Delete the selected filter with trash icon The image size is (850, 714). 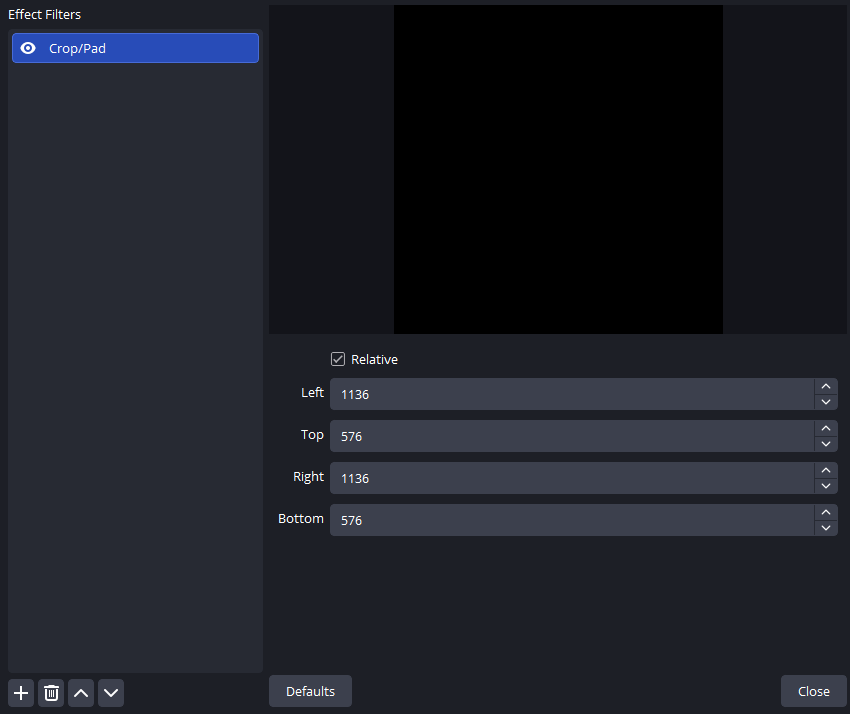point(51,693)
